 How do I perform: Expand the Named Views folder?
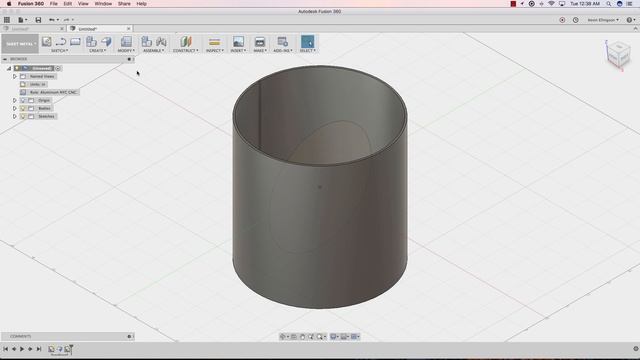(x=15, y=76)
